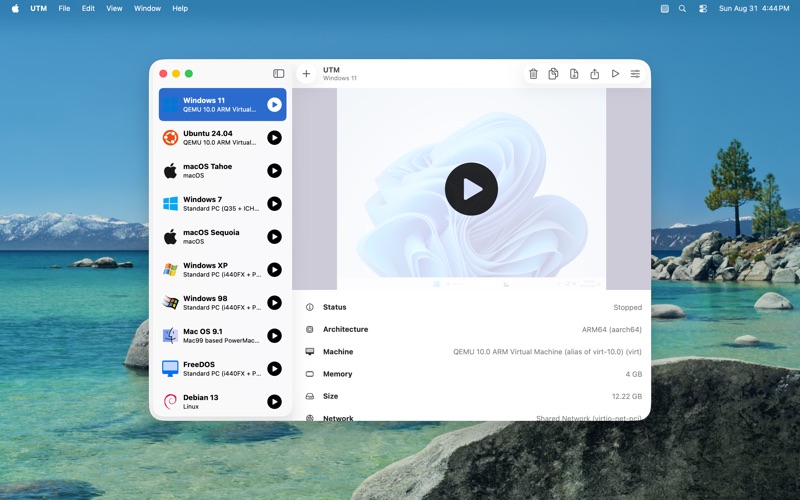Open the Help menu
Viewport: 800px width, 500px height.
tap(180, 8)
